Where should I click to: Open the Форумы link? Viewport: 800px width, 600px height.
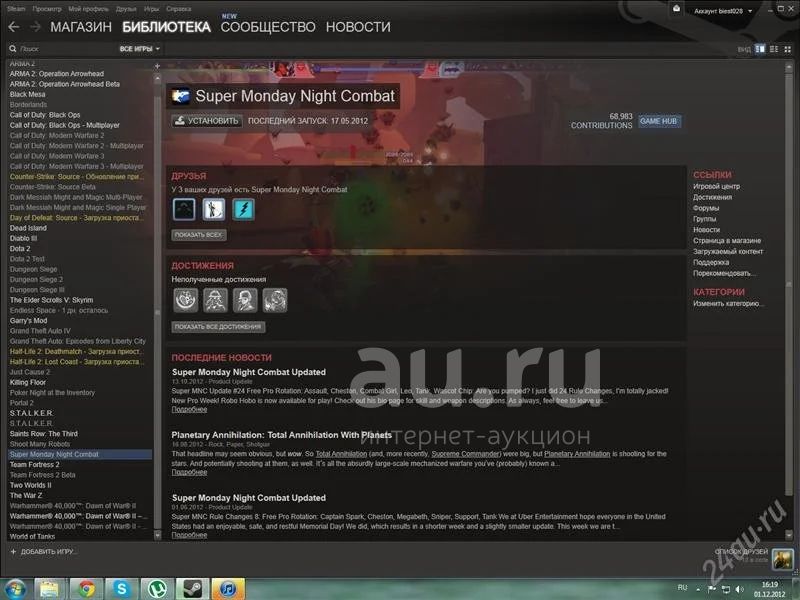tap(706, 208)
